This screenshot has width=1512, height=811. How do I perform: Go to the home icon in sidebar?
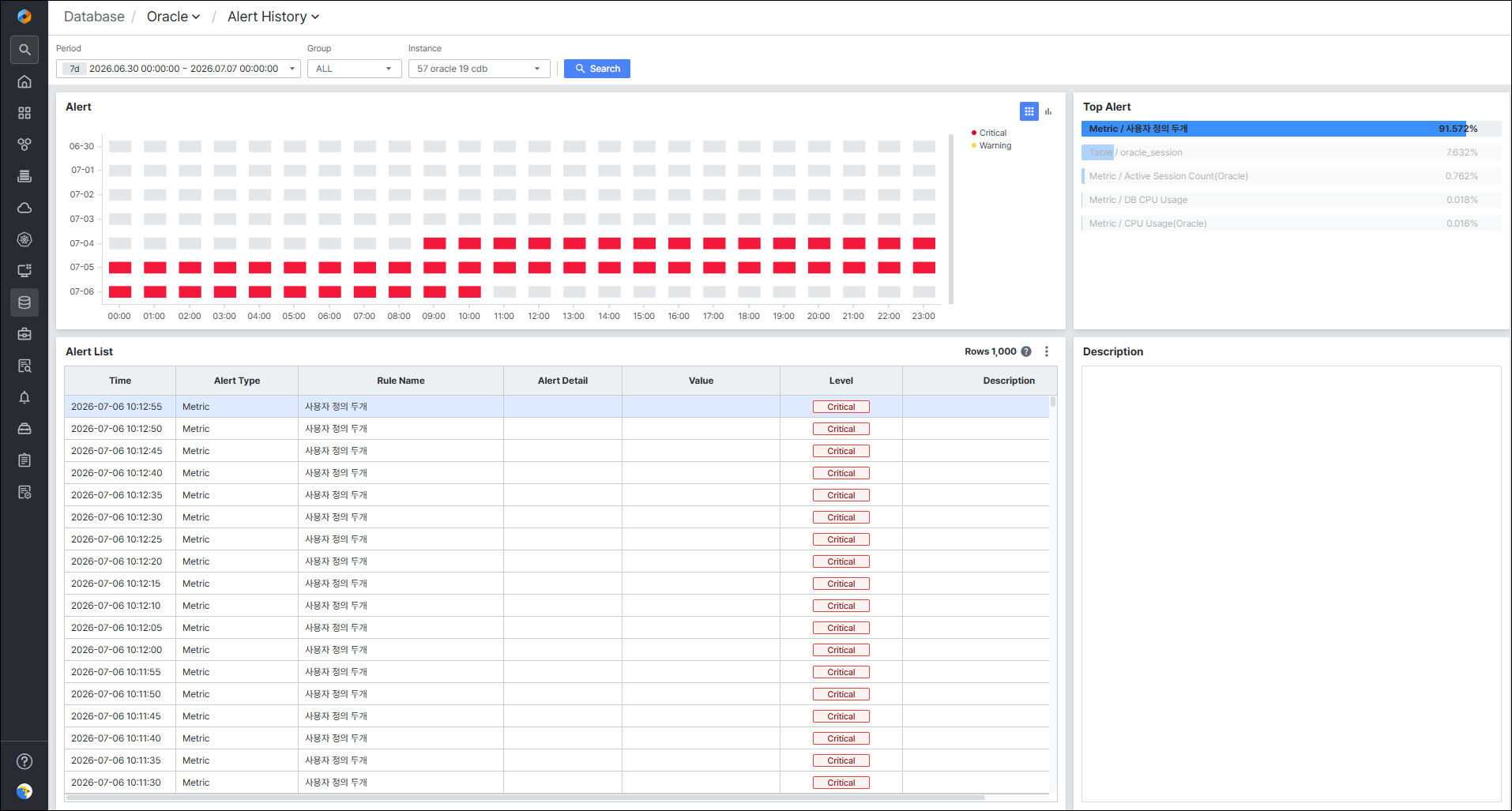pyautogui.click(x=24, y=81)
